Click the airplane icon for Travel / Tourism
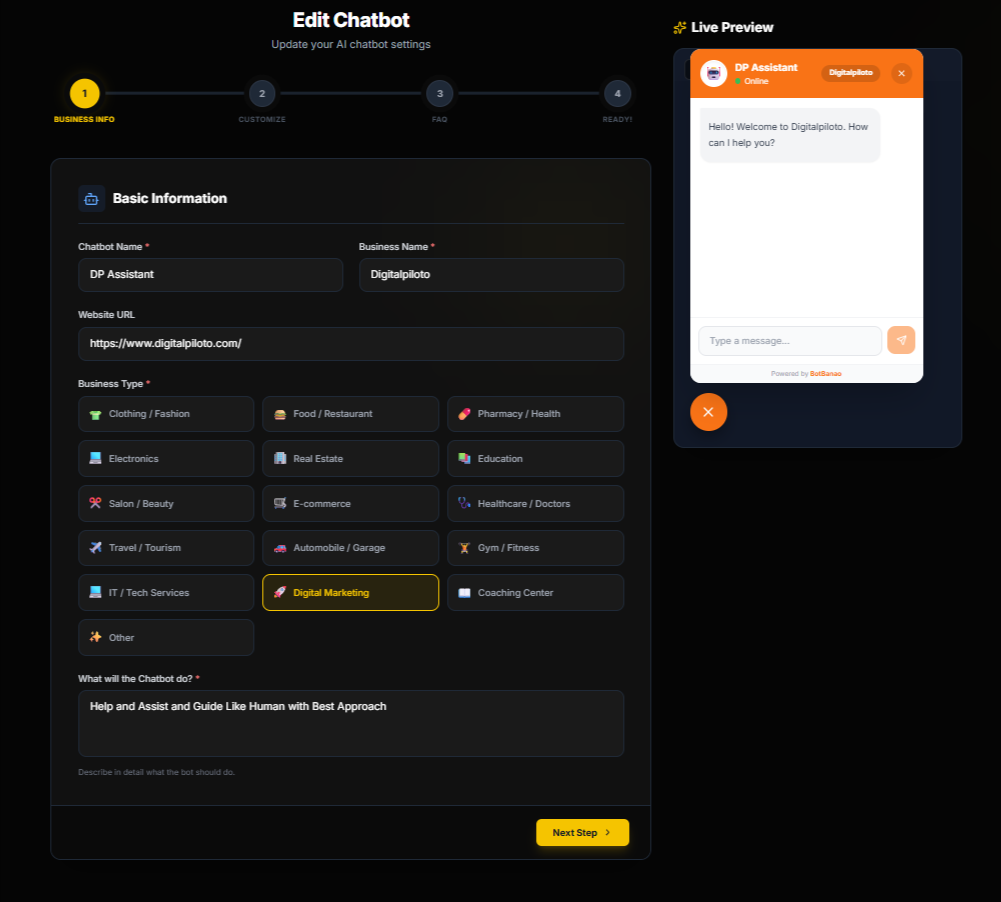1001x902 pixels. point(95,548)
